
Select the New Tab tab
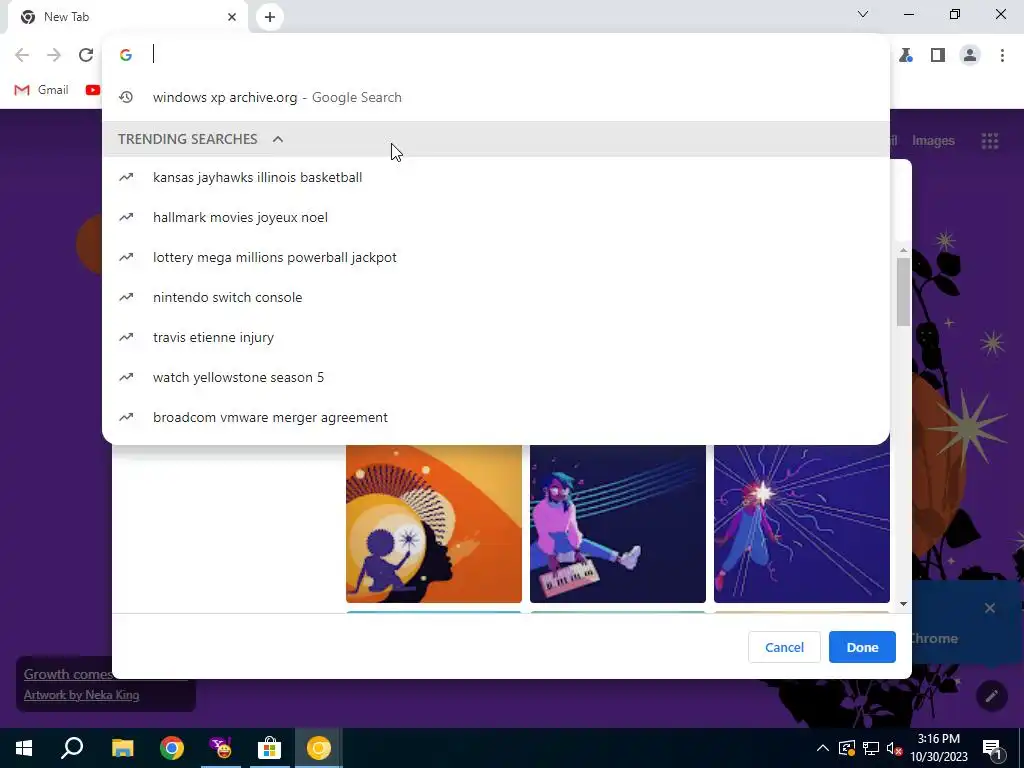pos(127,17)
